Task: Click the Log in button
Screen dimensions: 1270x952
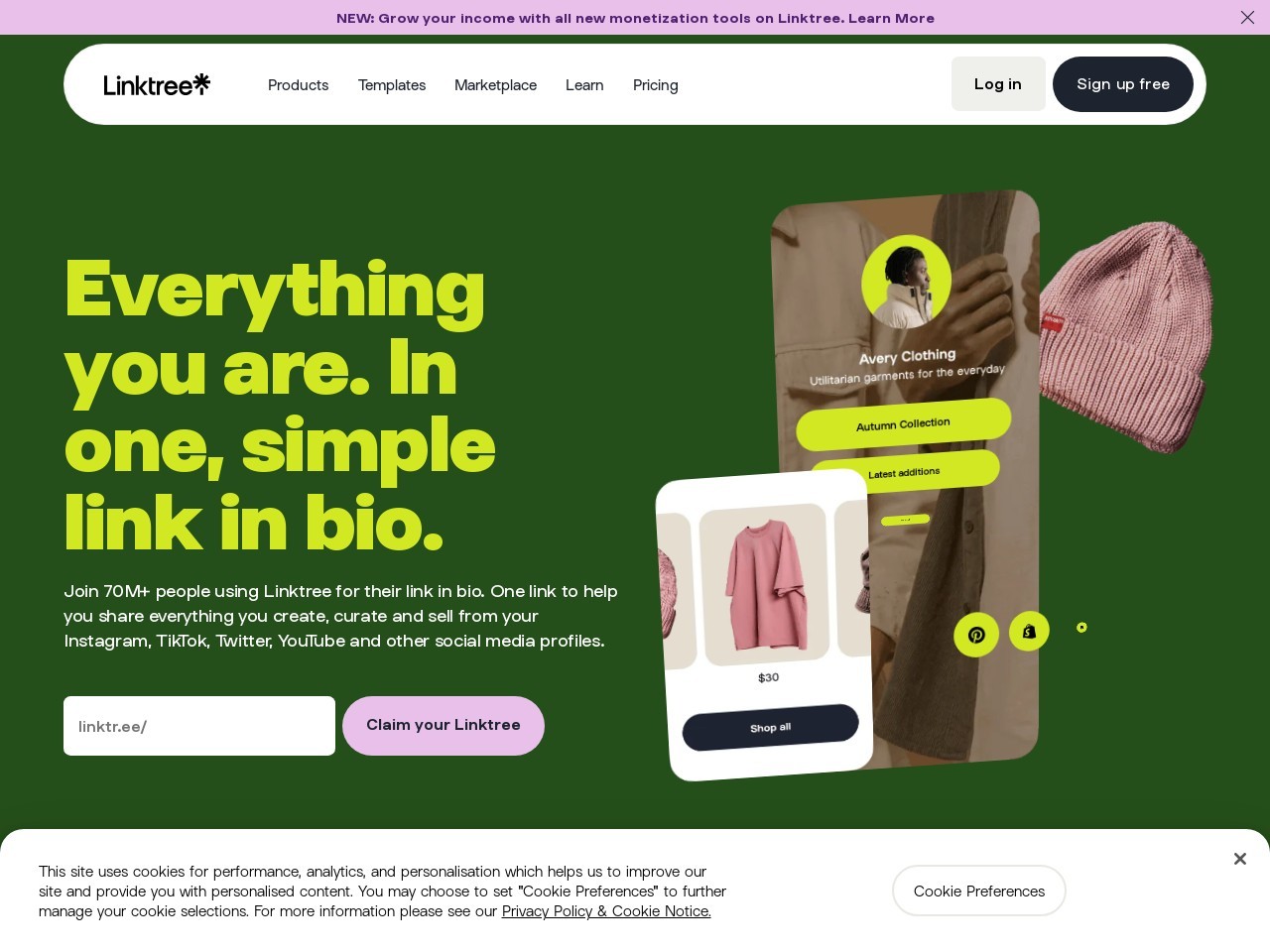Action: click(x=998, y=84)
